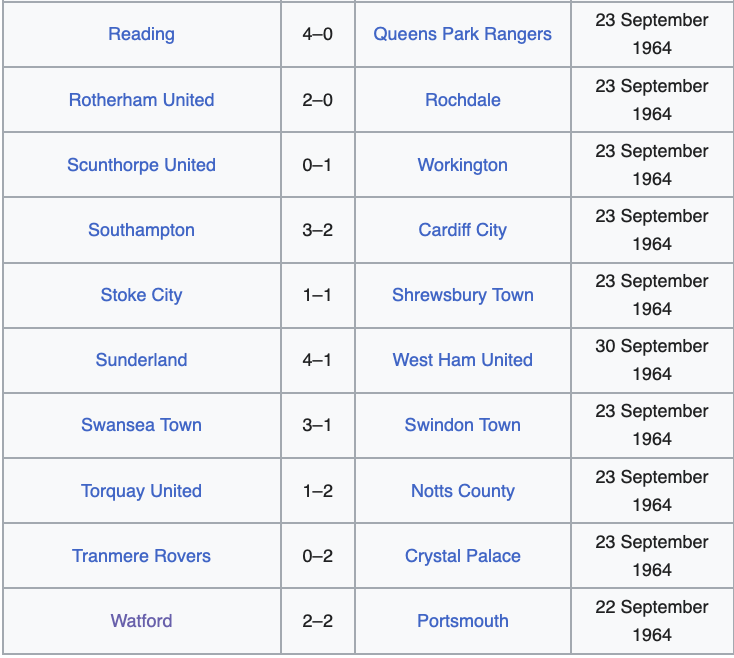Open the Sunderland team page
Image resolution: width=734 pixels, height=658 pixels.
point(141,360)
